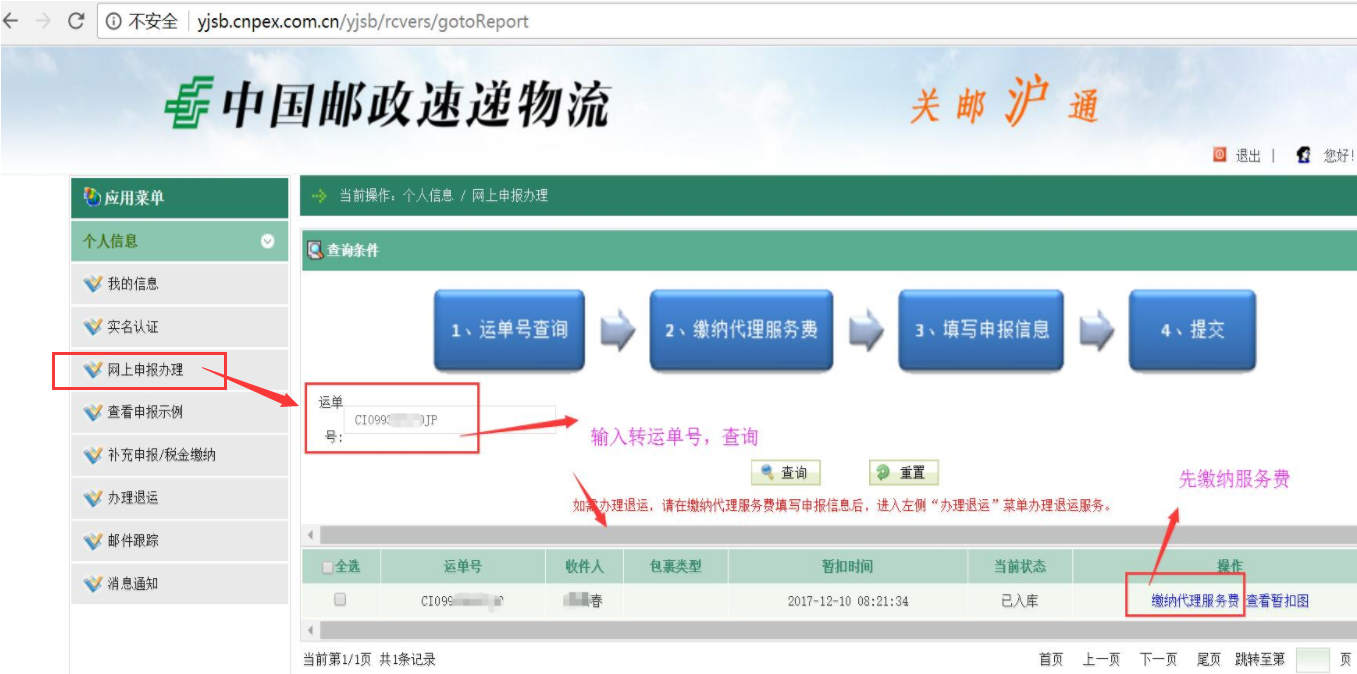Screen dimensions: 1357x674
Task: Click the 应用菜单 header icon
Action: (x=92, y=197)
